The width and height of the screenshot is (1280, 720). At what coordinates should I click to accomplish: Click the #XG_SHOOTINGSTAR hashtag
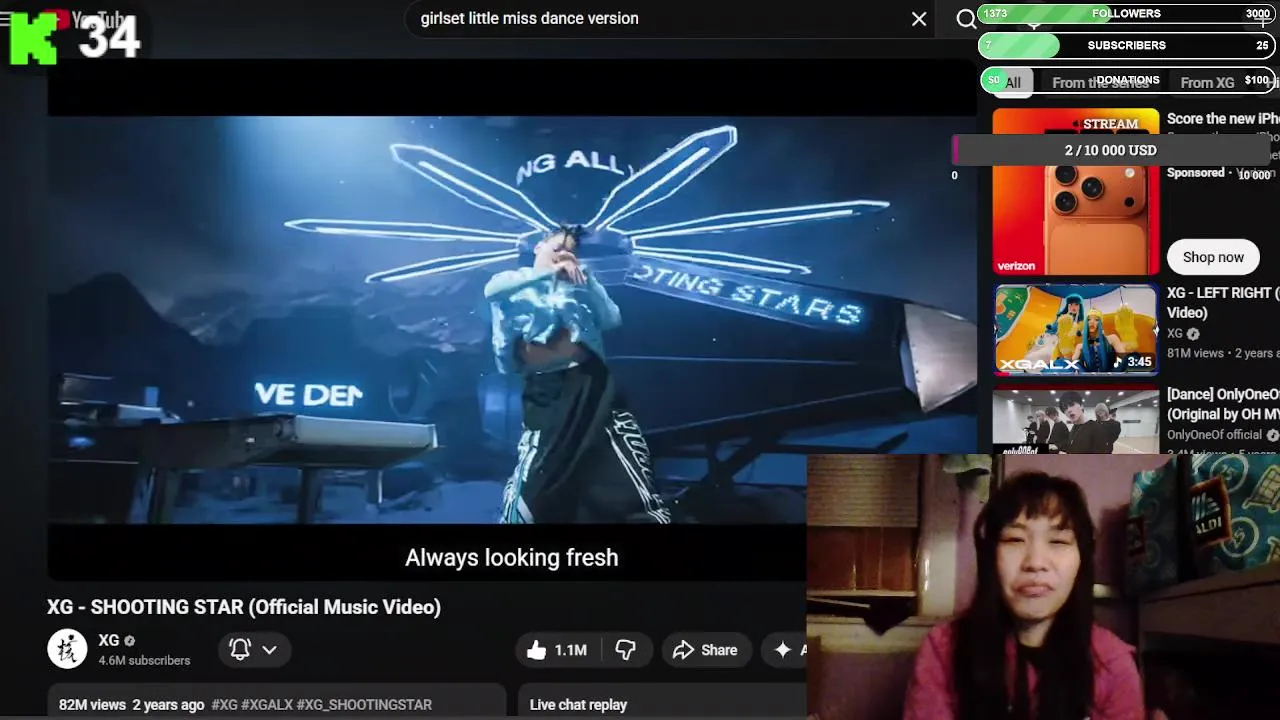pos(364,705)
